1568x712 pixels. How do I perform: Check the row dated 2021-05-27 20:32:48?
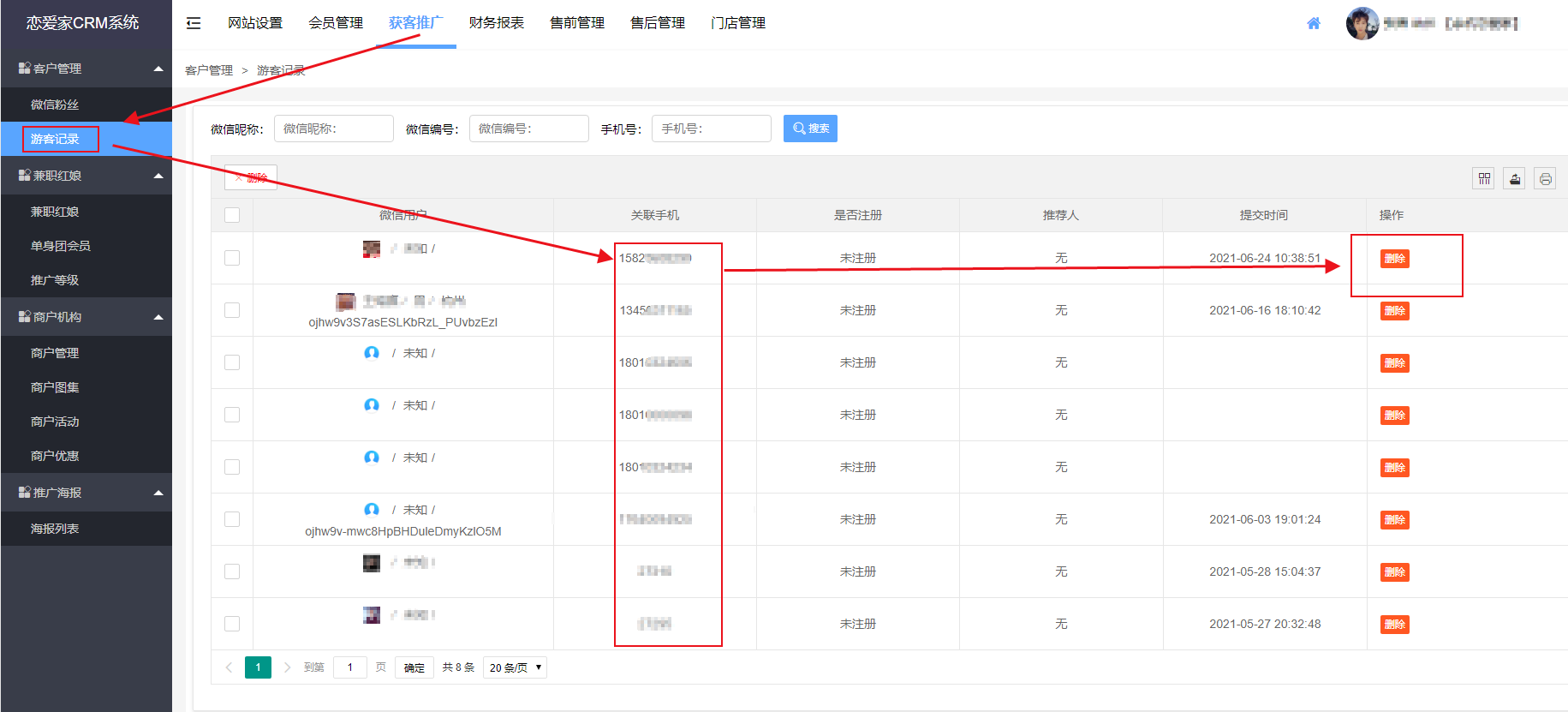pos(232,624)
